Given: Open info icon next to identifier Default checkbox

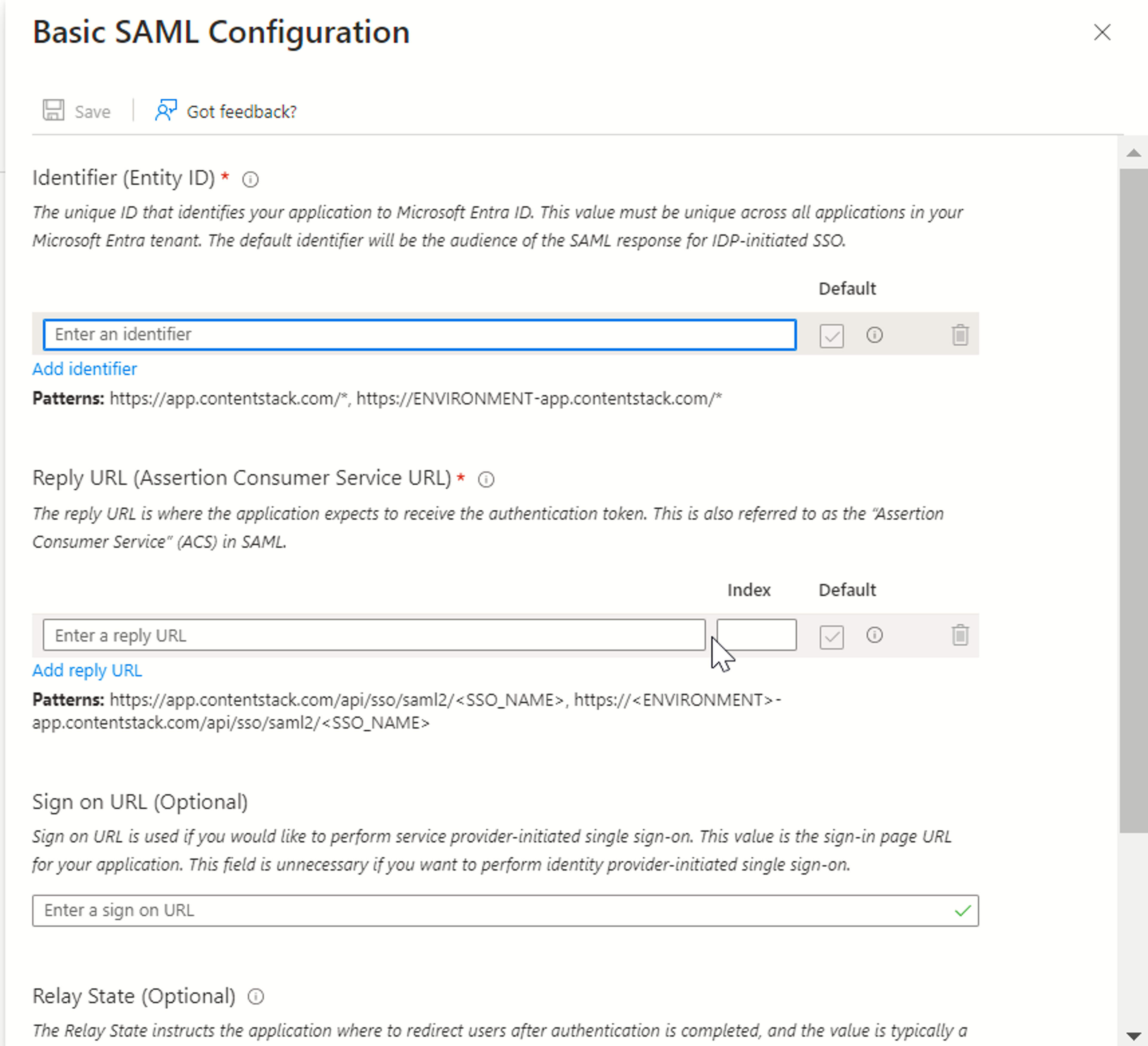Looking at the screenshot, I should [x=874, y=335].
